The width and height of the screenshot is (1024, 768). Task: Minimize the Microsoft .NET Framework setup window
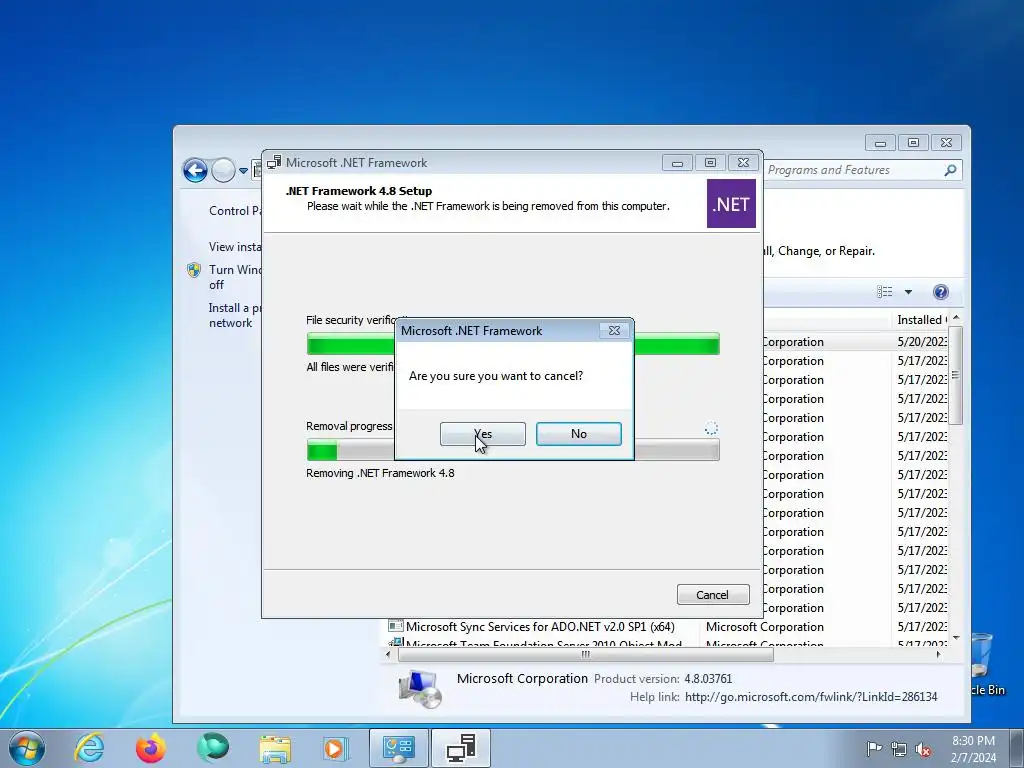(677, 163)
